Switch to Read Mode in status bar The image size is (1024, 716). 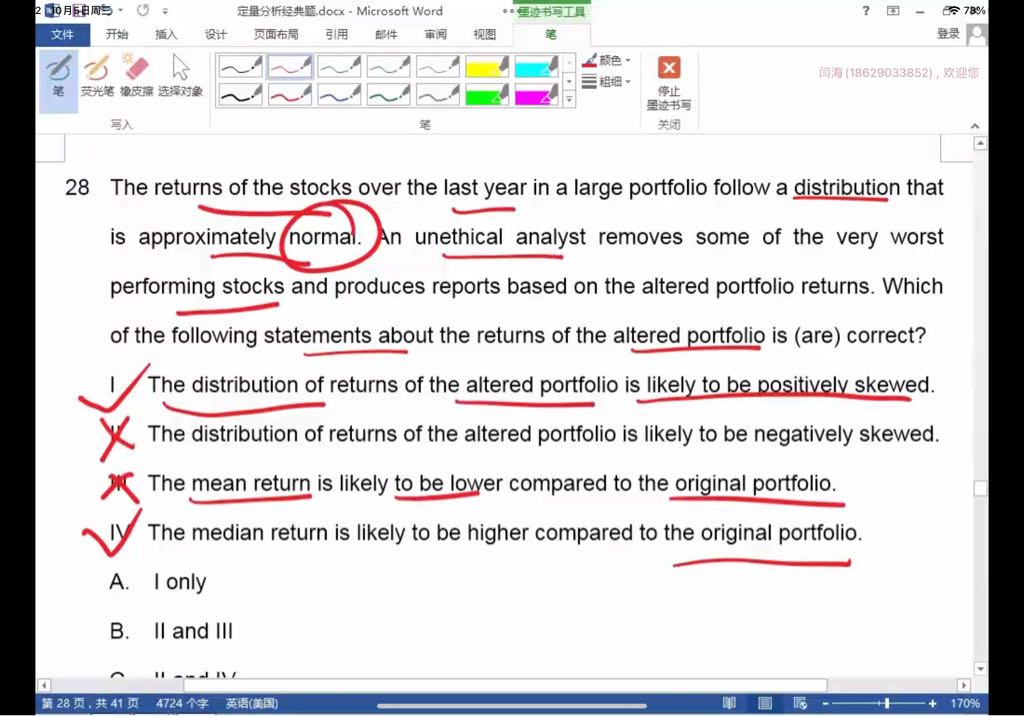click(x=729, y=703)
